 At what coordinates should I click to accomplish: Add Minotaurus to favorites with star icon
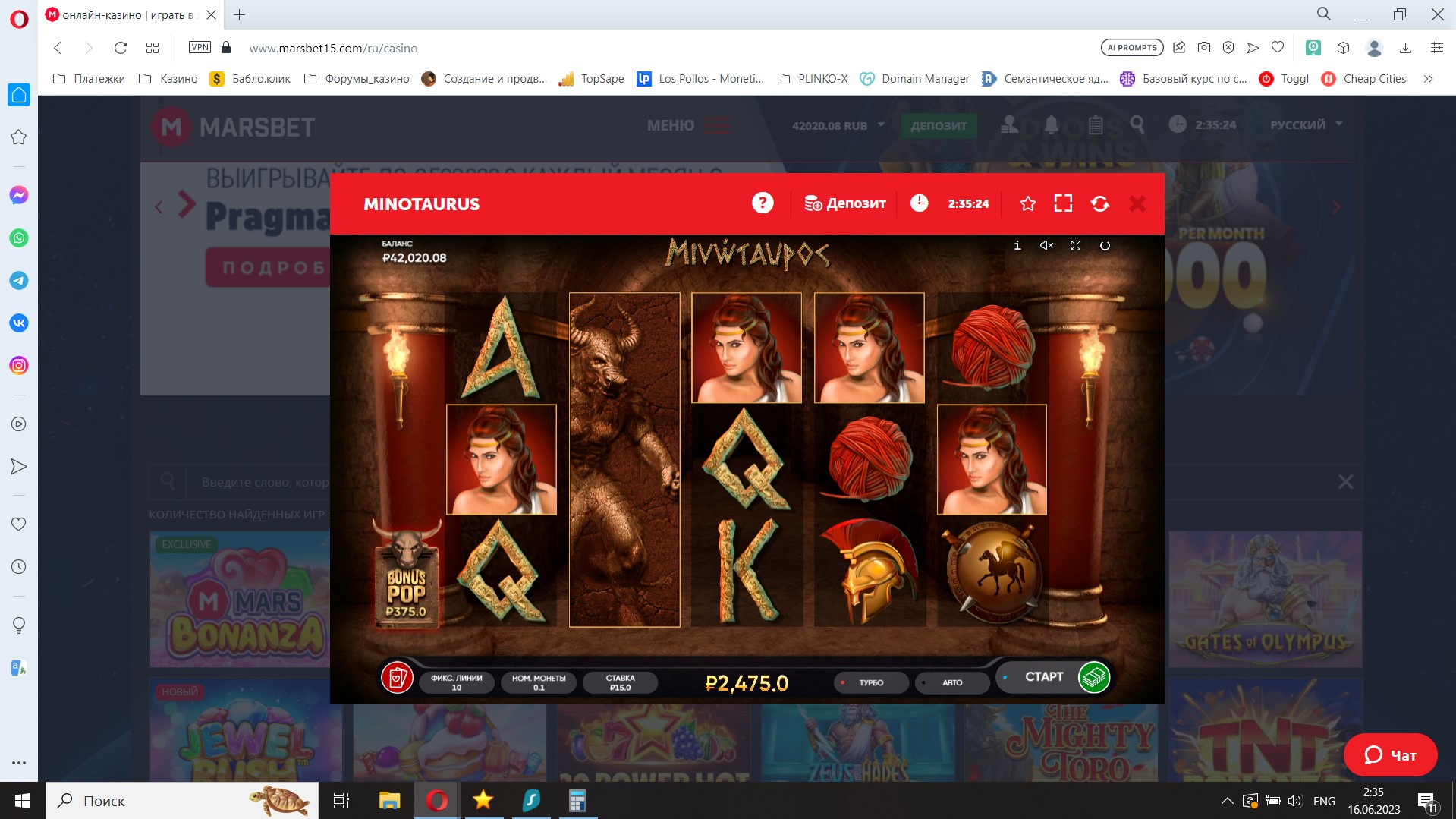(1027, 203)
